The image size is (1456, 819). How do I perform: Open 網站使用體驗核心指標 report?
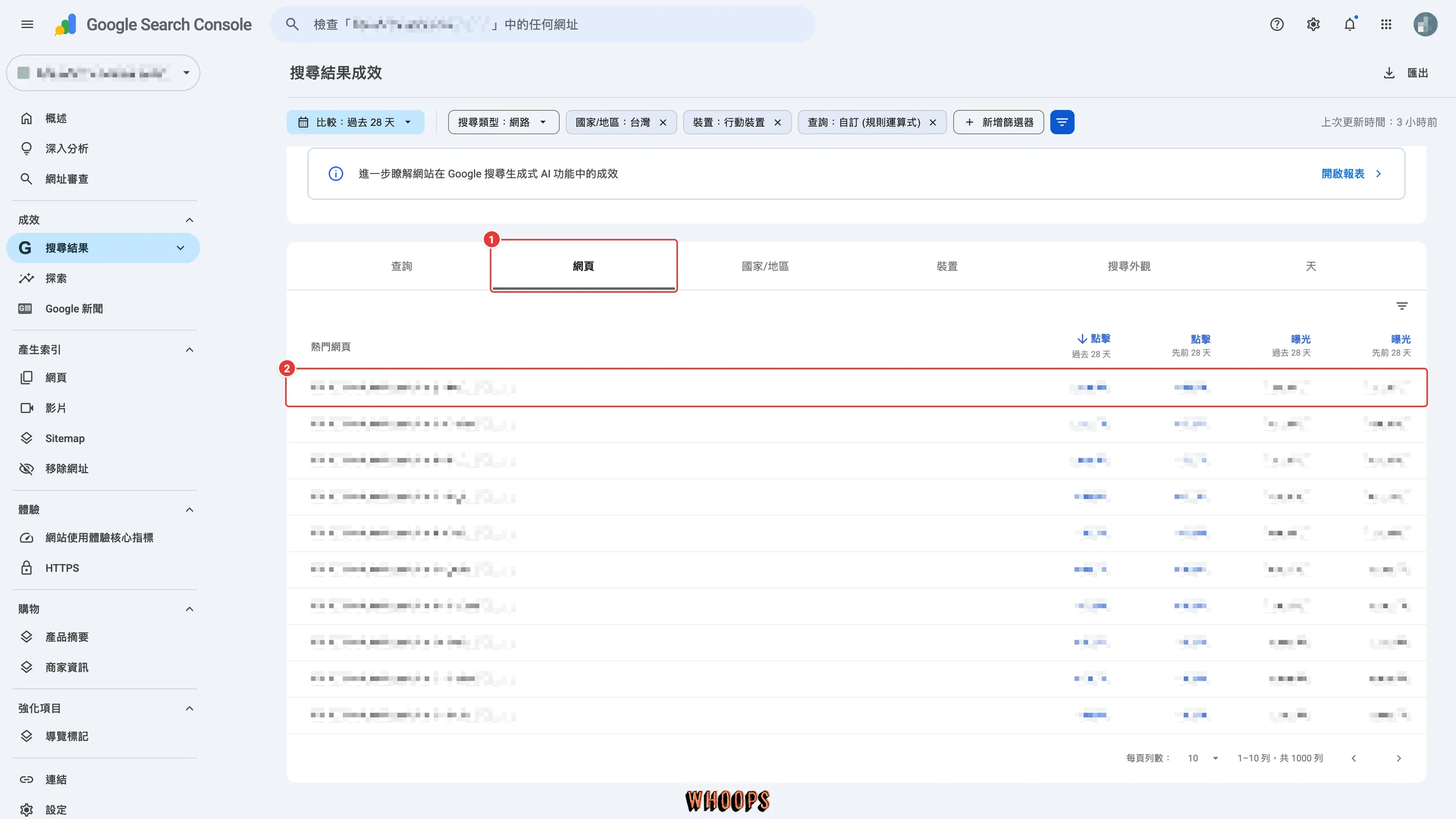coord(104,537)
